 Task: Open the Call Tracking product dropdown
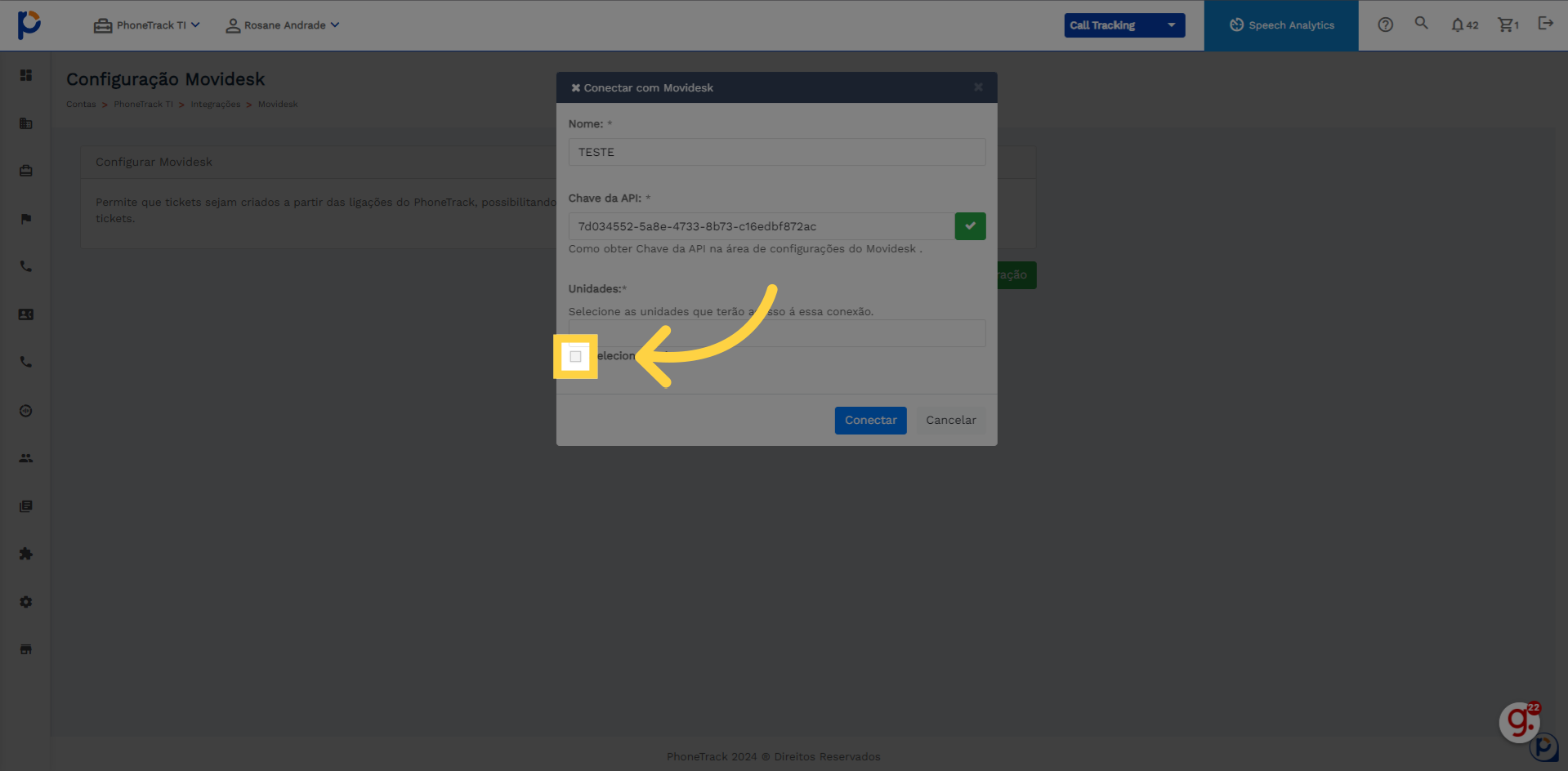coord(1124,25)
